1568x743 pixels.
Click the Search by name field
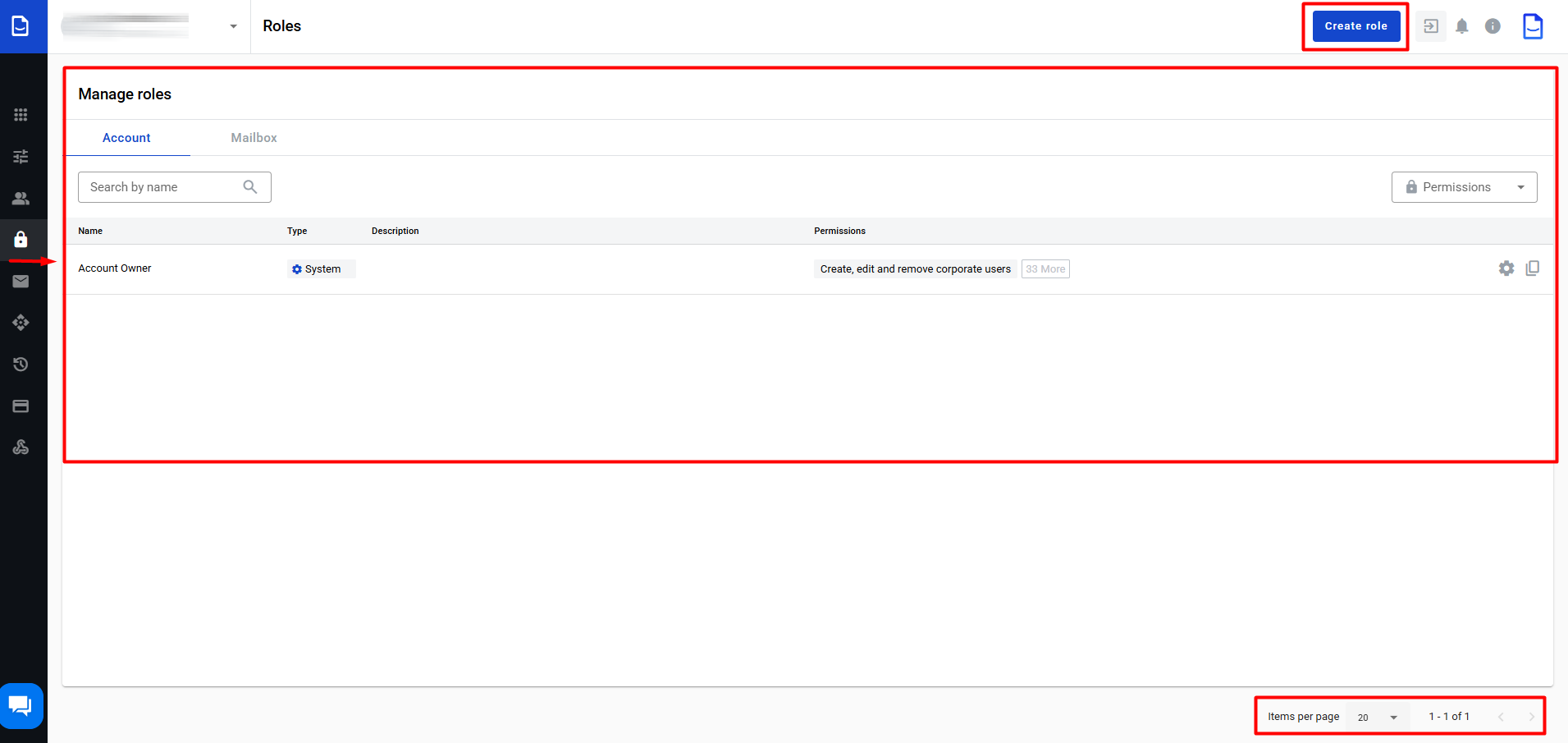click(164, 187)
